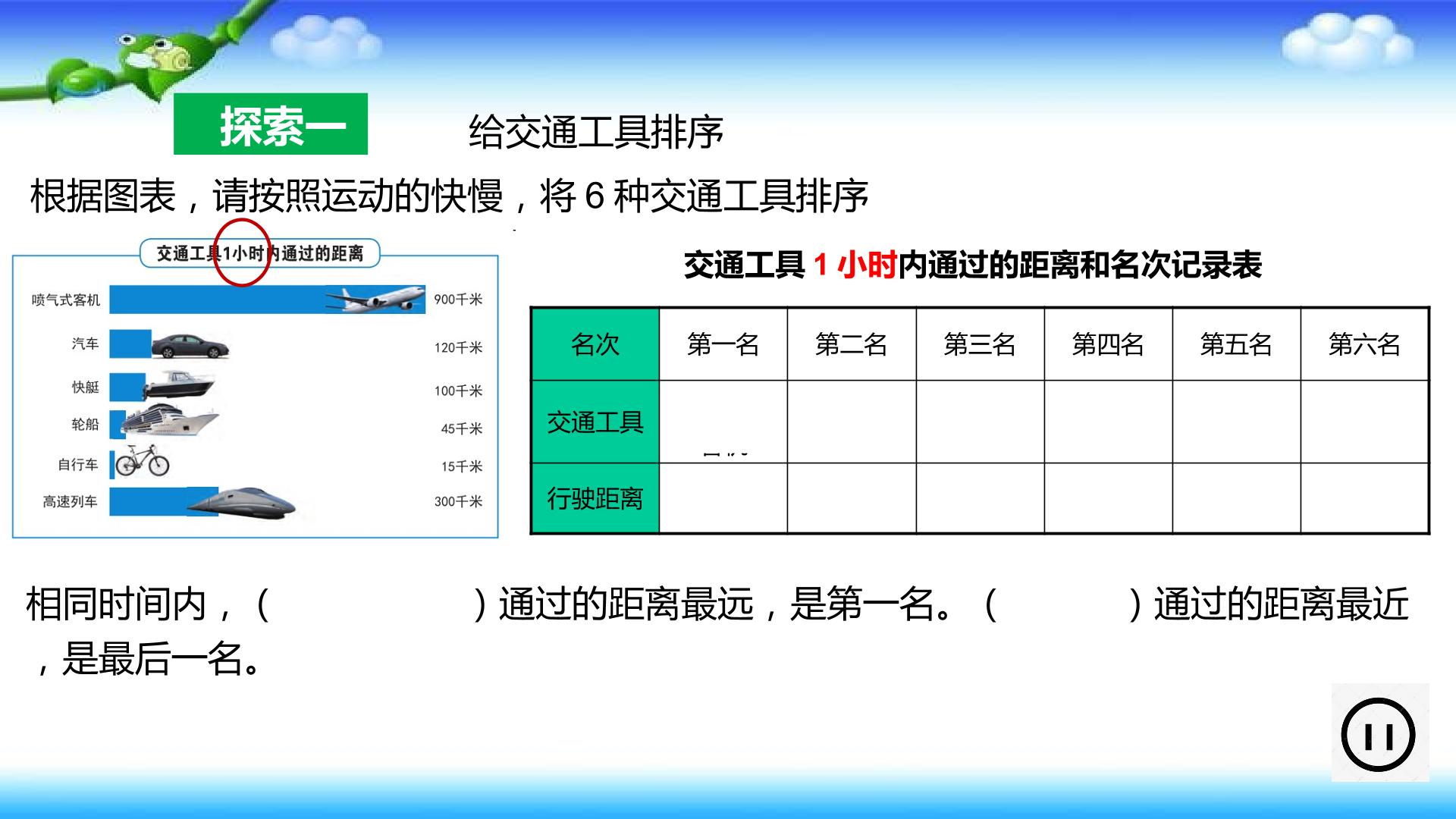Click the 100千米 value
The width and height of the screenshot is (1456, 819).
458,391
